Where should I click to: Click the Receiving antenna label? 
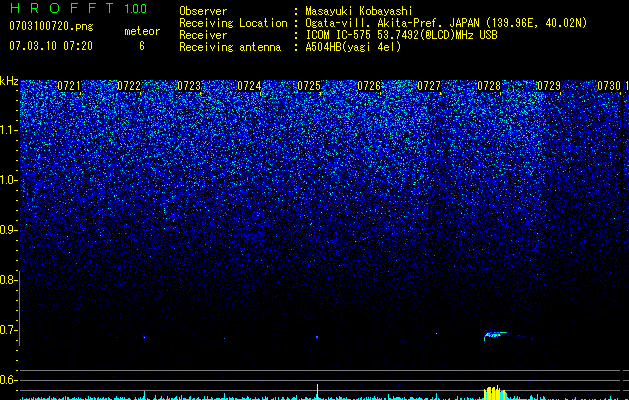[230, 47]
